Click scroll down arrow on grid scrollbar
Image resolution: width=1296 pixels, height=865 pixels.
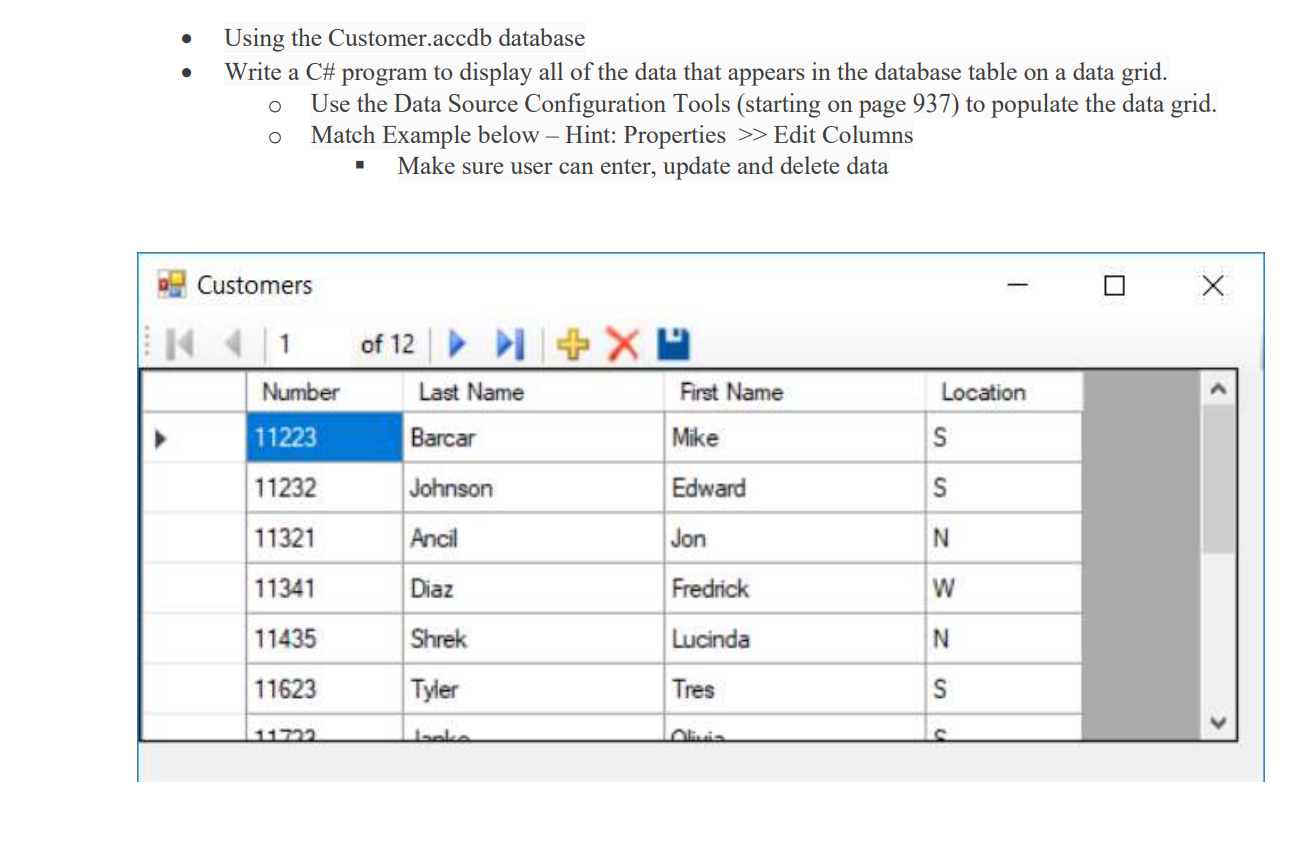point(1217,722)
